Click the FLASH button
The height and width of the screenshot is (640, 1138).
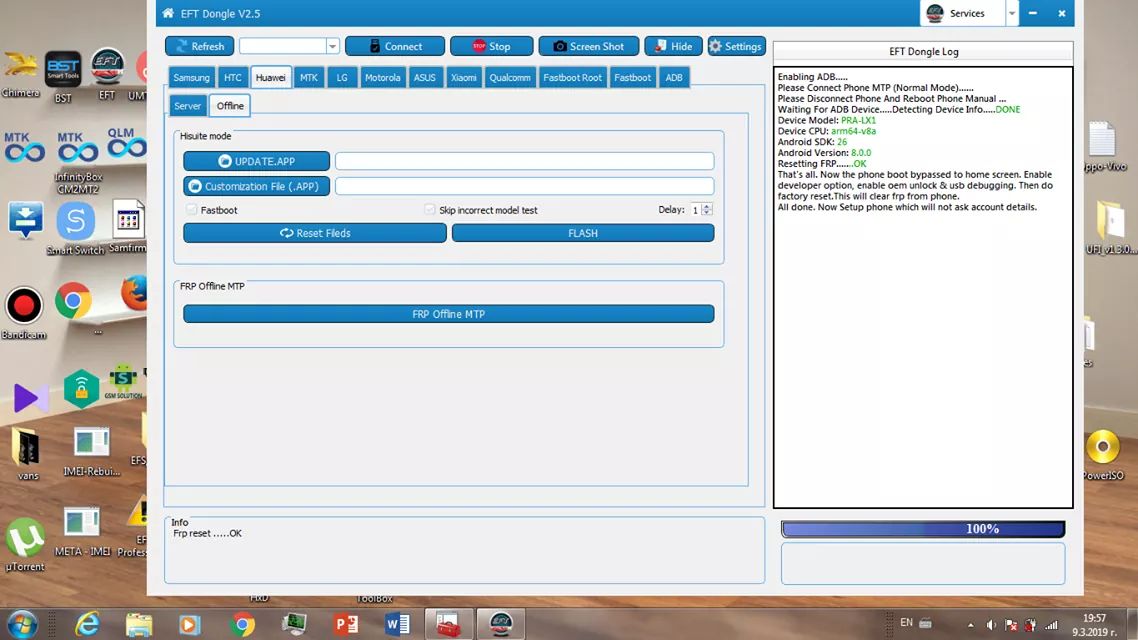[x=583, y=233]
